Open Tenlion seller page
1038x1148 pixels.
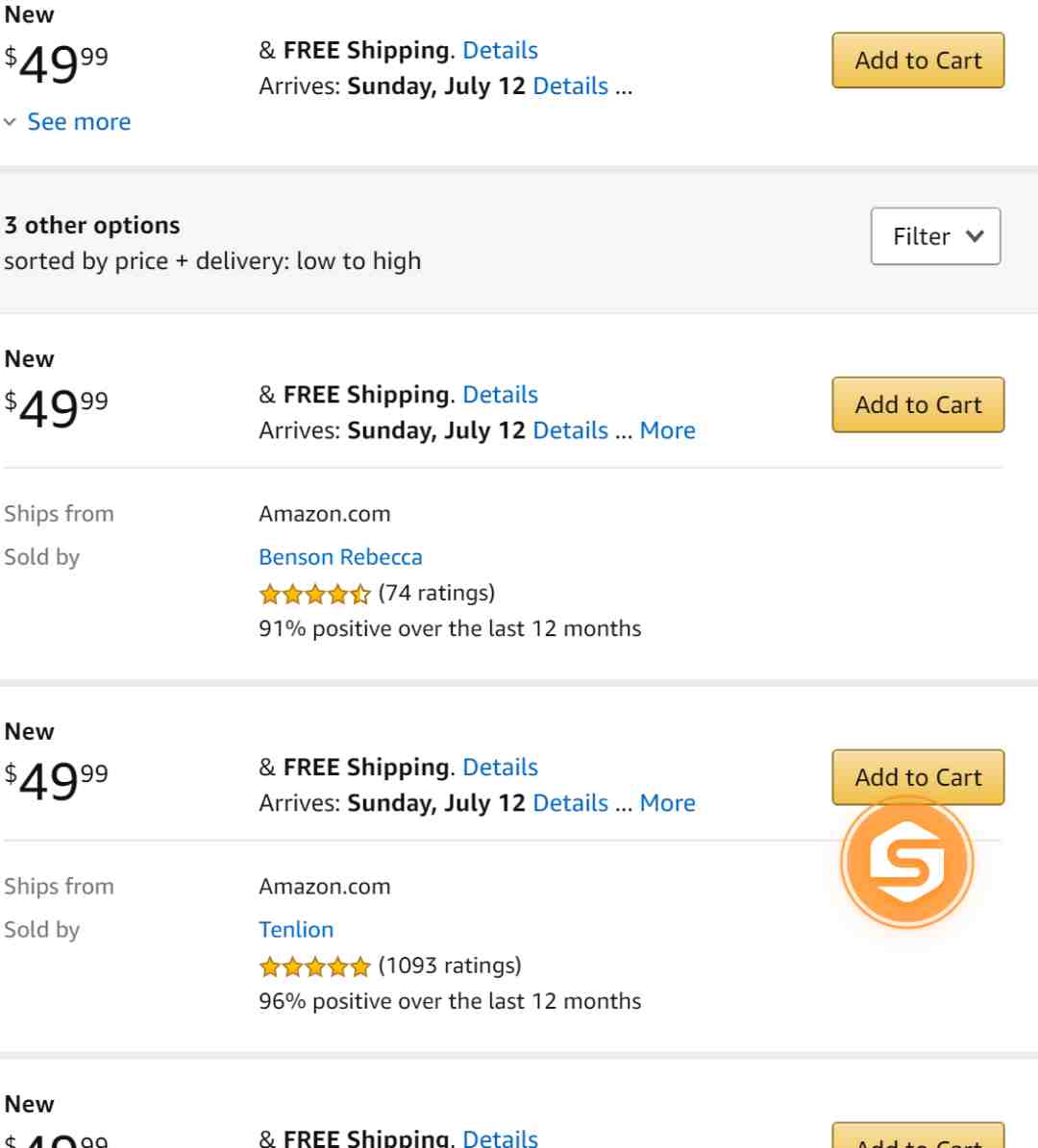tap(296, 930)
